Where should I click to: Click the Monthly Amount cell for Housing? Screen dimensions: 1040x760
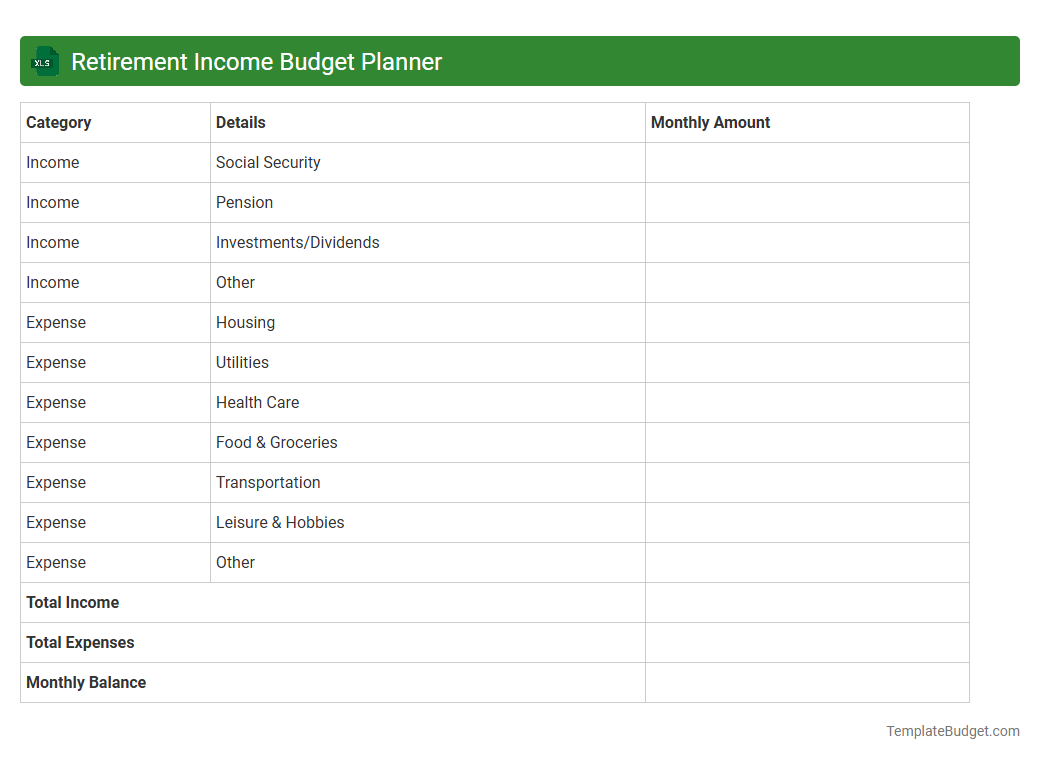click(x=806, y=322)
